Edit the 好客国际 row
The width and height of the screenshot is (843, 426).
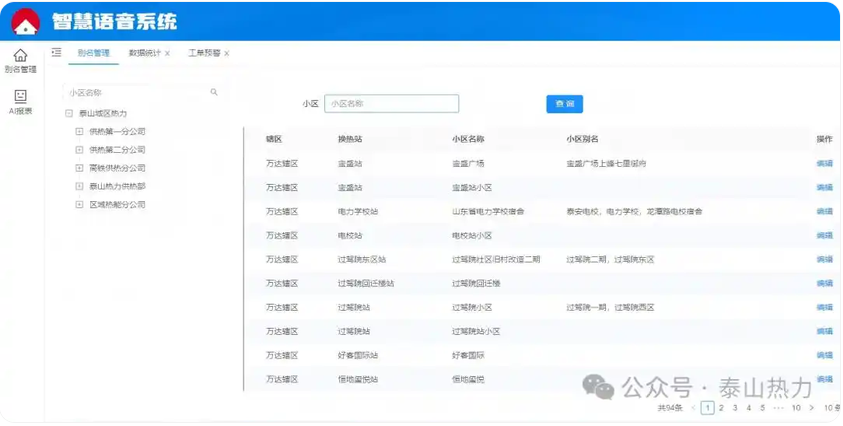pyautogui.click(x=824, y=356)
